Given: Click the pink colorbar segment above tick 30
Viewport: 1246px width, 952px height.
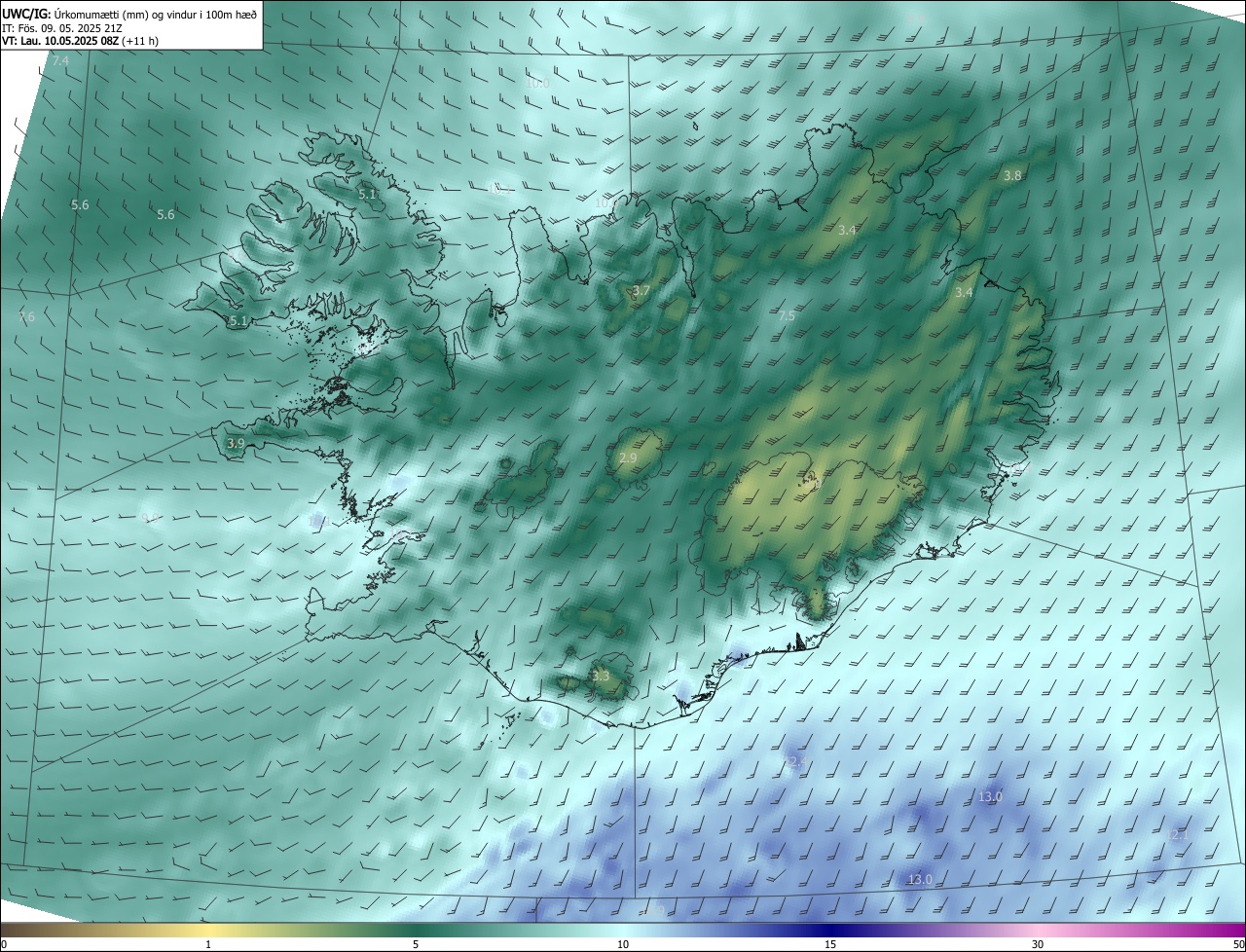Looking at the screenshot, I should pos(1038,930).
